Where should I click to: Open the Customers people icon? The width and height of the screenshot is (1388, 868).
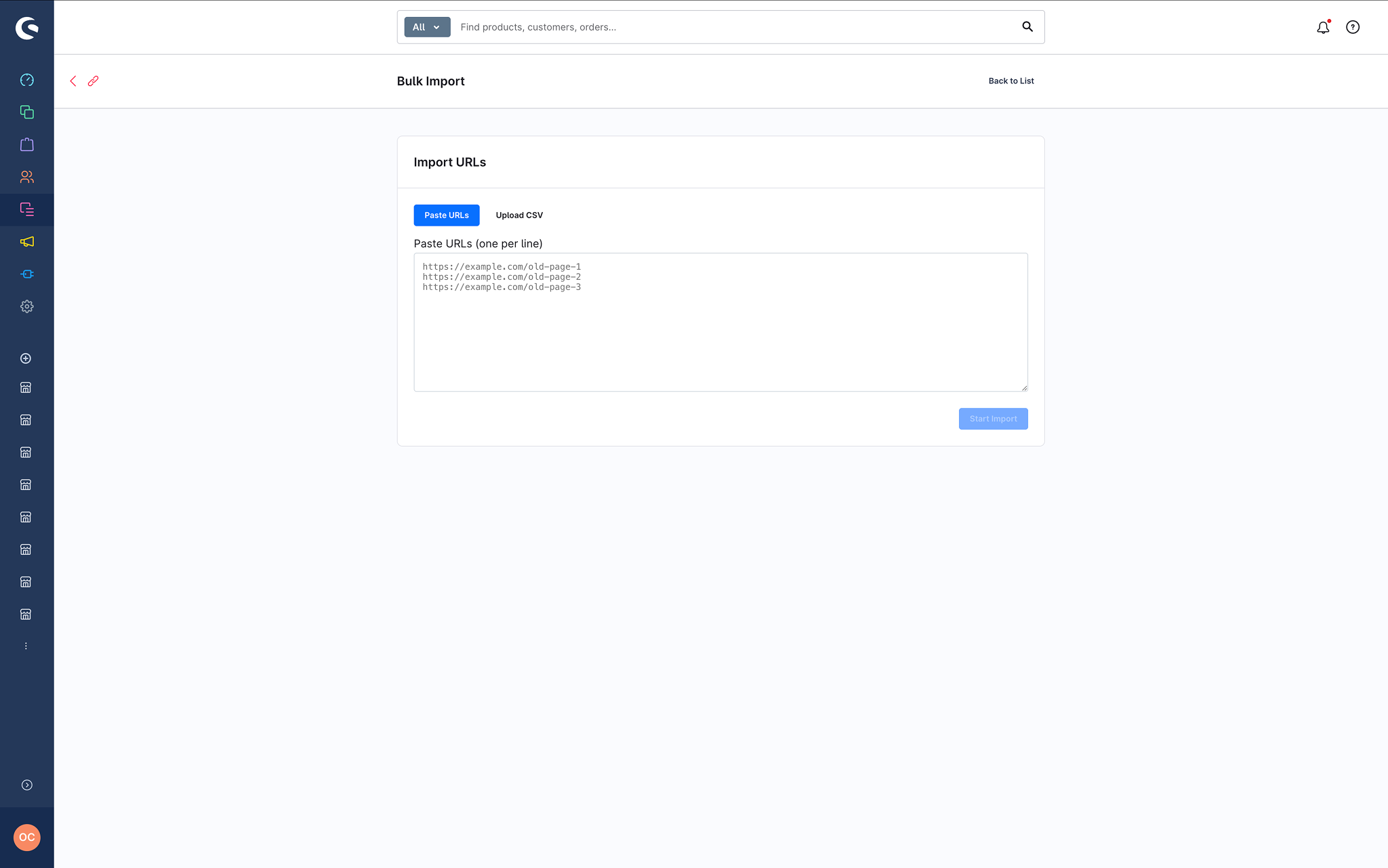click(27, 177)
